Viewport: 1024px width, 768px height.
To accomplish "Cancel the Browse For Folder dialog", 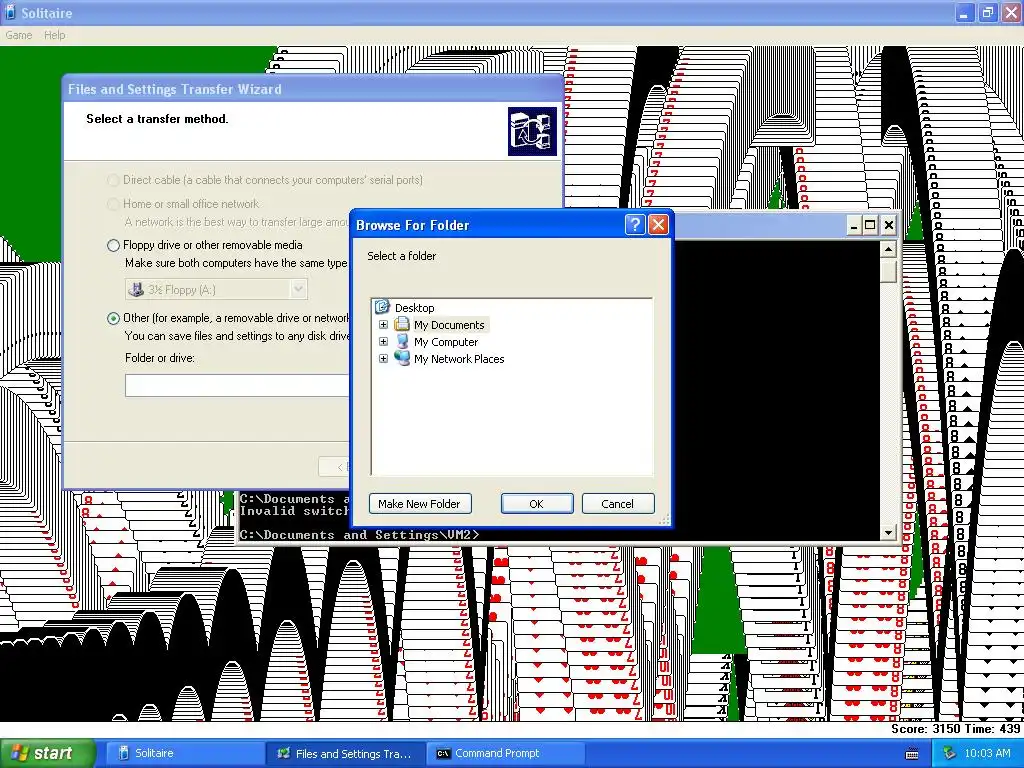I will pos(617,504).
